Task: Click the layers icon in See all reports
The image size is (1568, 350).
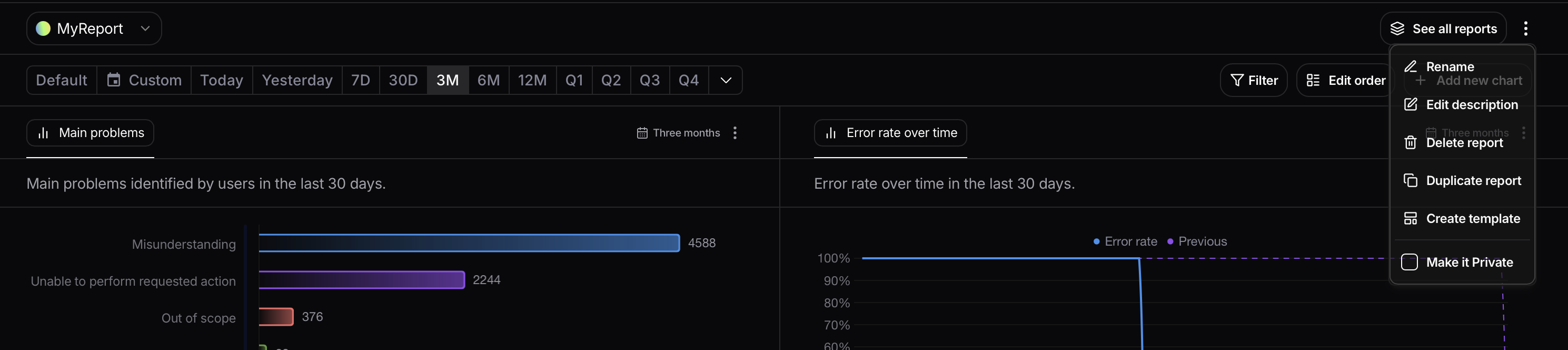Action: click(x=1397, y=28)
